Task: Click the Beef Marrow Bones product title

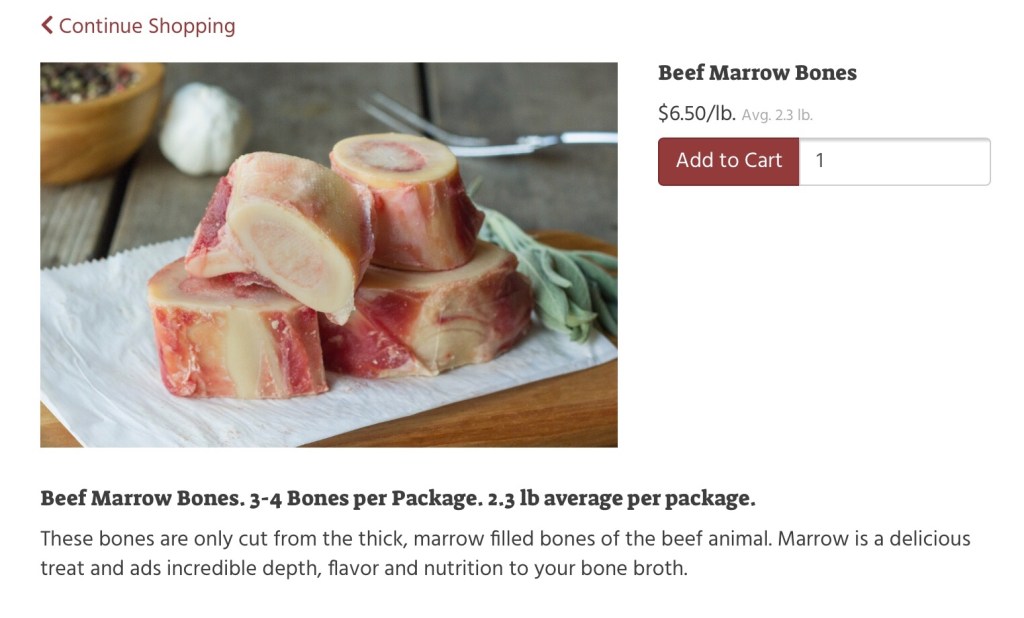Action: click(x=757, y=73)
